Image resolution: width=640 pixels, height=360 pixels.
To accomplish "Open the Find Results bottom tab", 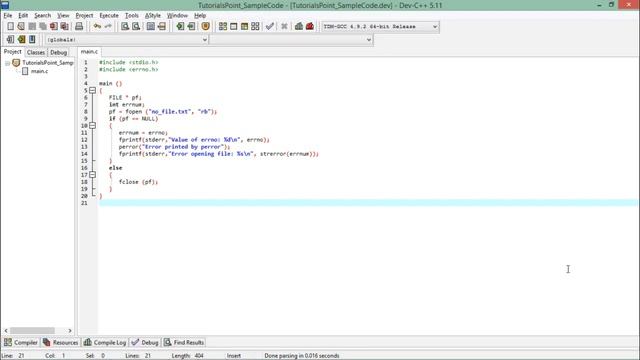I will point(184,342).
